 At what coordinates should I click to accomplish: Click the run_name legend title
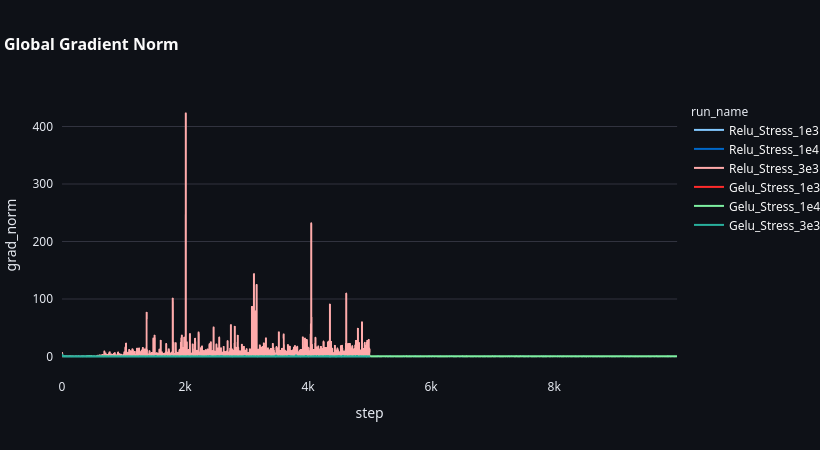[x=719, y=111]
